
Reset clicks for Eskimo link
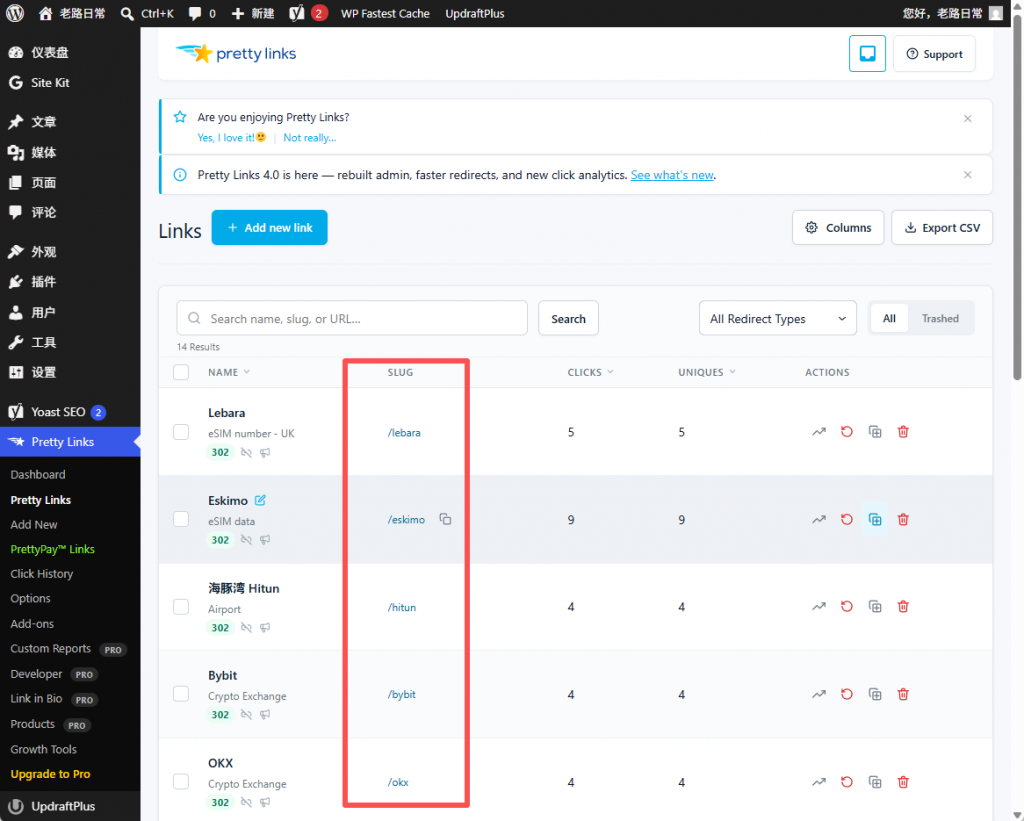847,519
